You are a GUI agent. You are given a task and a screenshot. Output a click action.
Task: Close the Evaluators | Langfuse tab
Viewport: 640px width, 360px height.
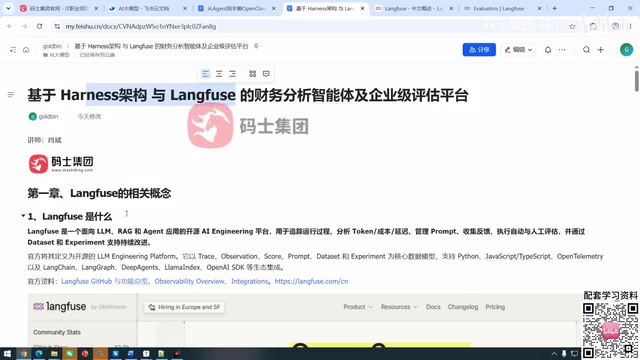(539, 8)
